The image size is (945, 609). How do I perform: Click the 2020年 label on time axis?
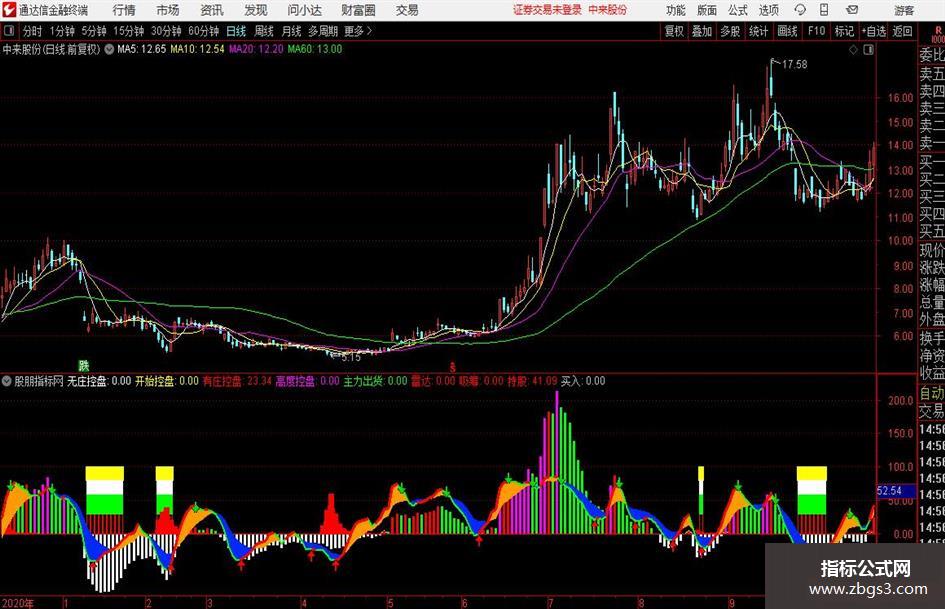[18, 602]
